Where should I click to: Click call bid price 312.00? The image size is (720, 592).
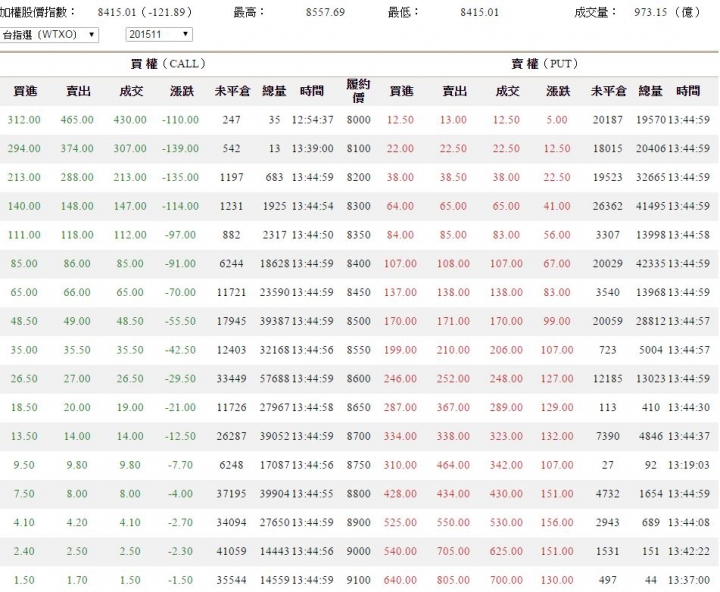tap(24, 120)
